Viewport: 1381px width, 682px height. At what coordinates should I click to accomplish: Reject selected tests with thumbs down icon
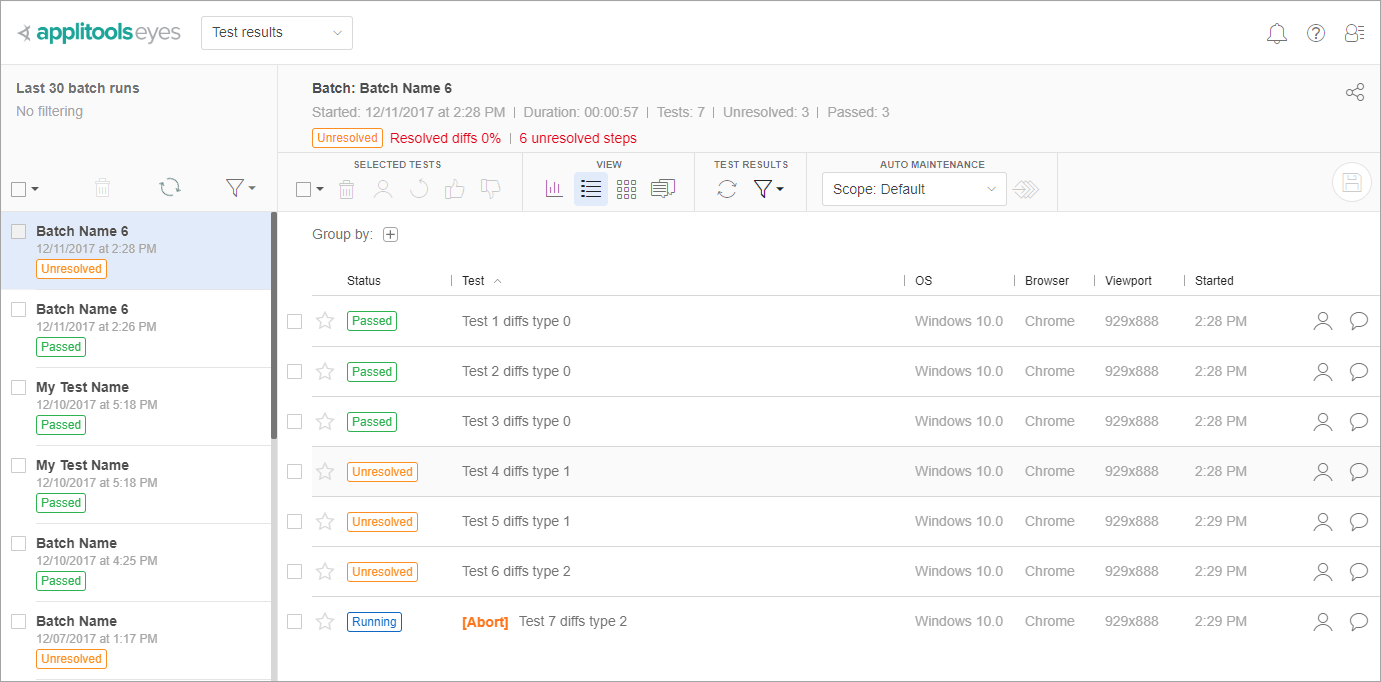(x=490, y=188)
